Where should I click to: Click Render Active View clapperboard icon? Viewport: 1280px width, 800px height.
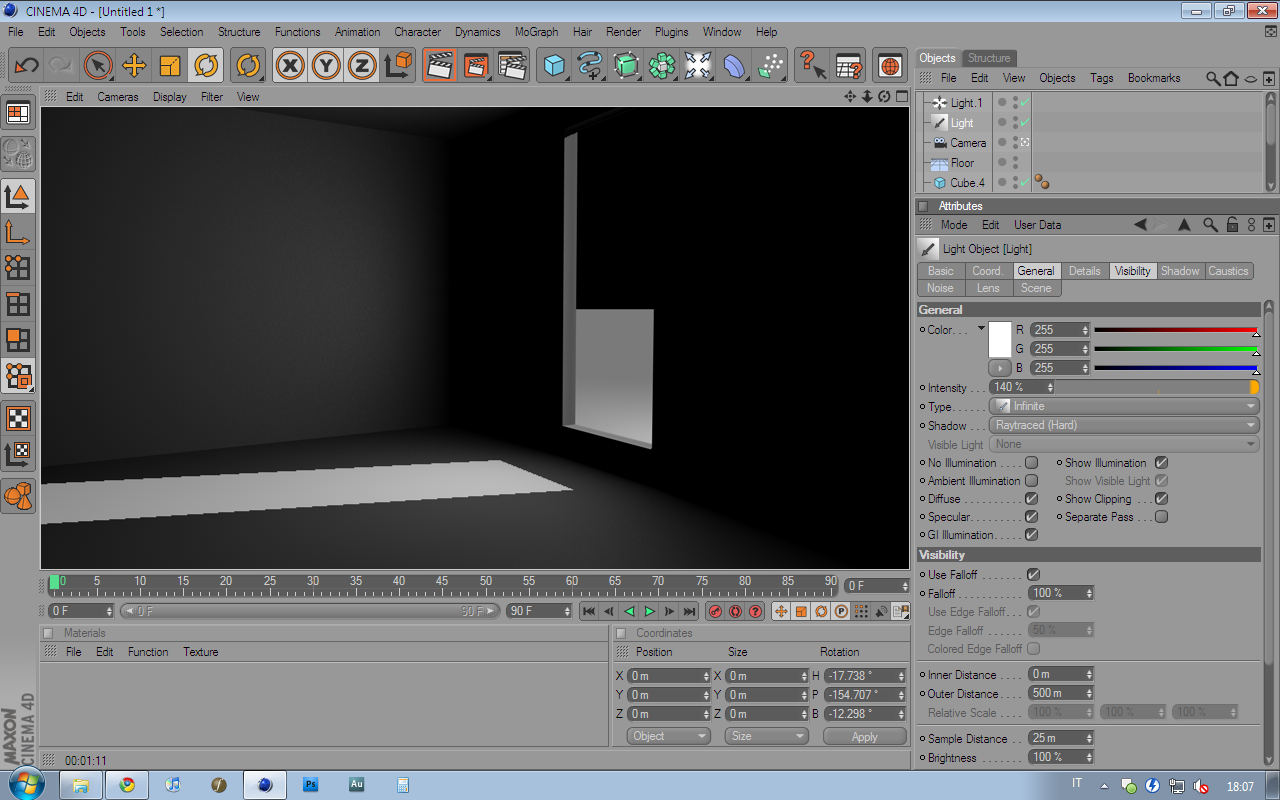coord(439,66)
